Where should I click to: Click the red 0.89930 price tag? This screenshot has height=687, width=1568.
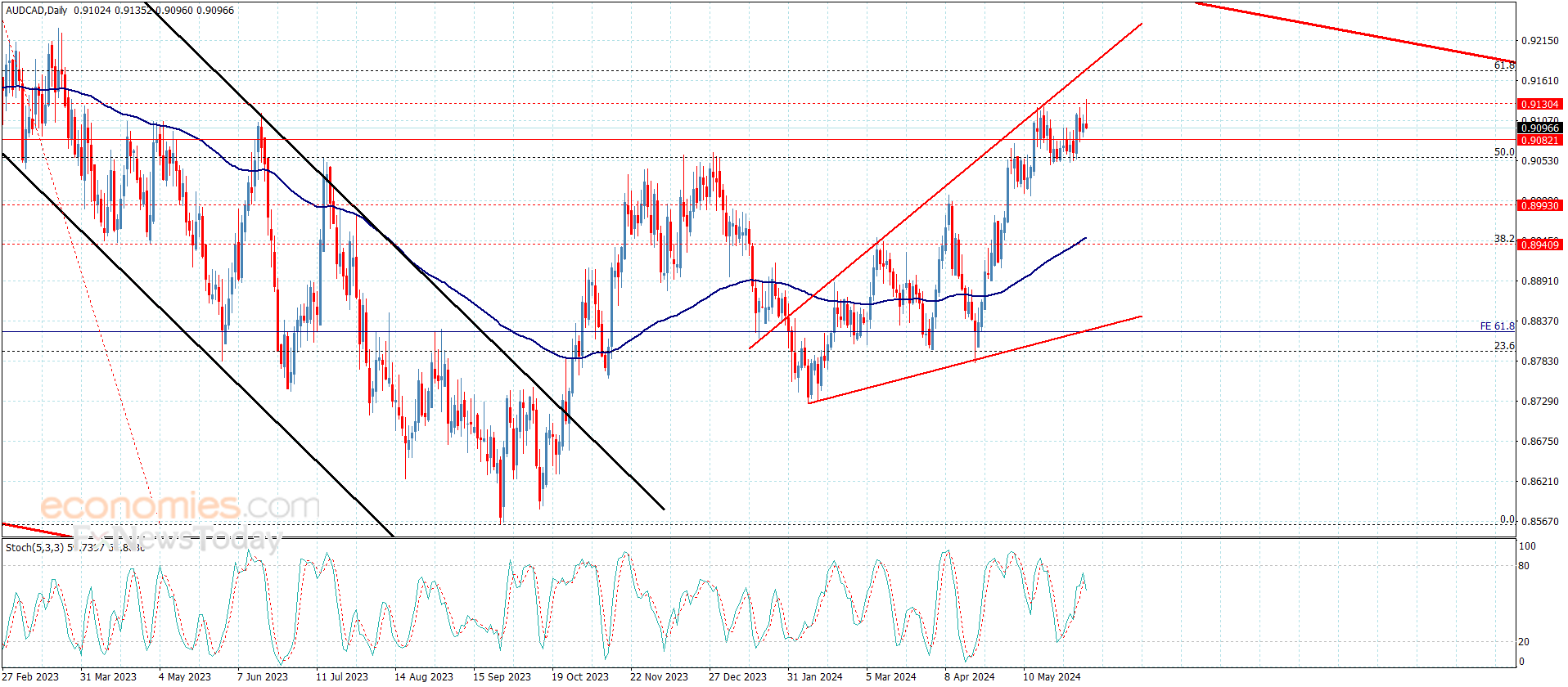(1539, 206)
